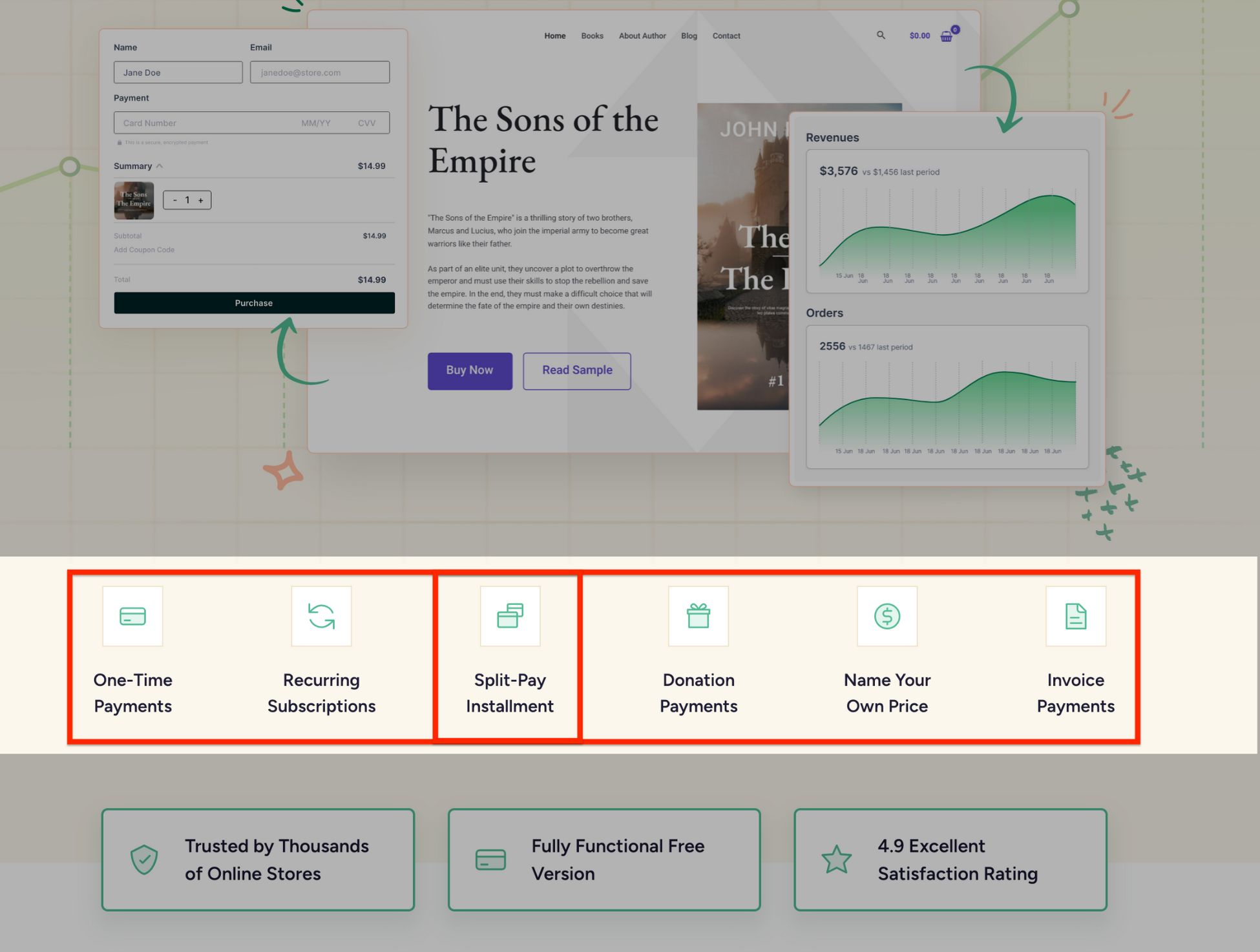Click the Add Coupon Code expander

coord(145,249)
